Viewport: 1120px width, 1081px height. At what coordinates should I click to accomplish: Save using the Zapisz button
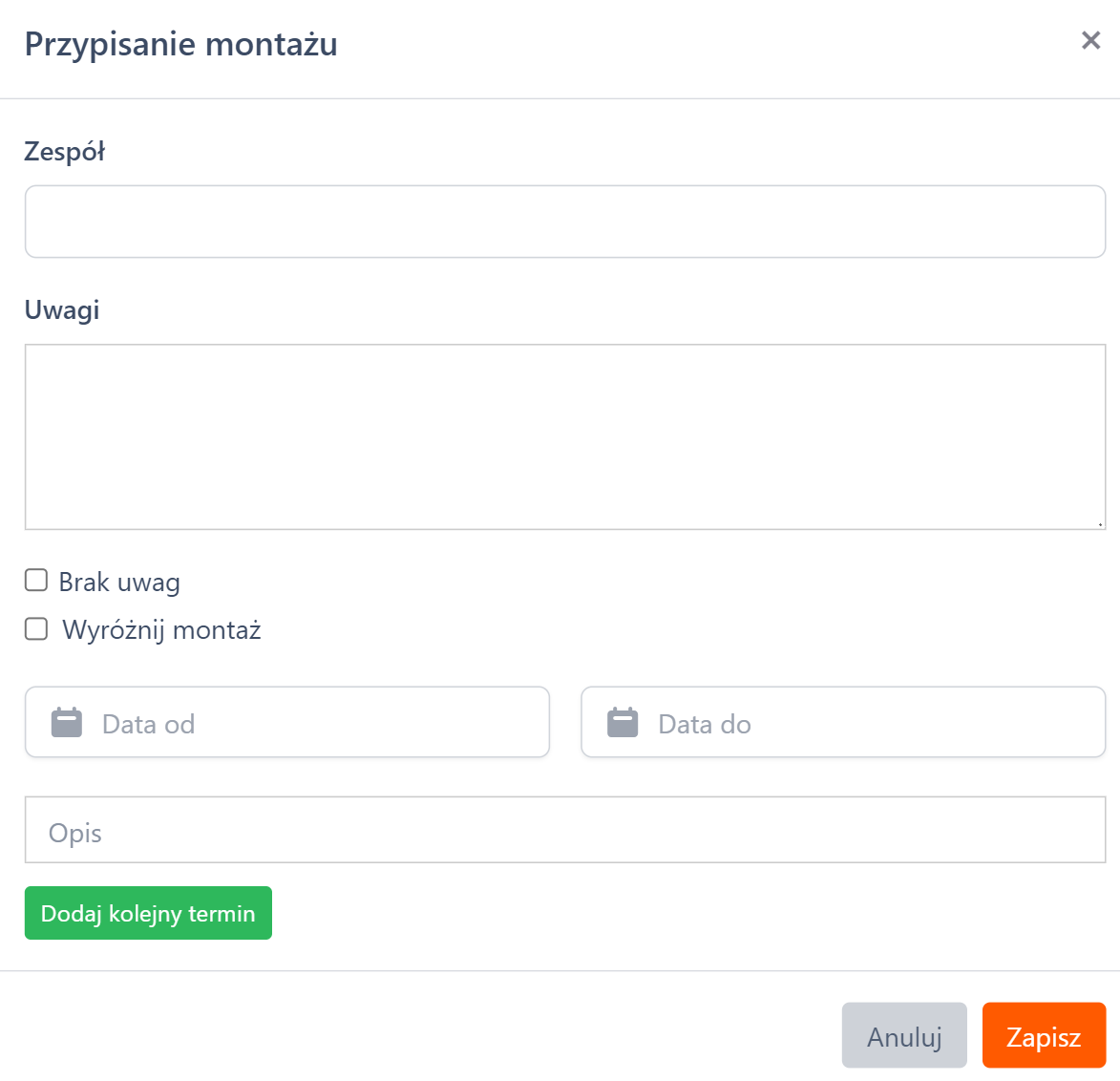tap(1044, 1035)
